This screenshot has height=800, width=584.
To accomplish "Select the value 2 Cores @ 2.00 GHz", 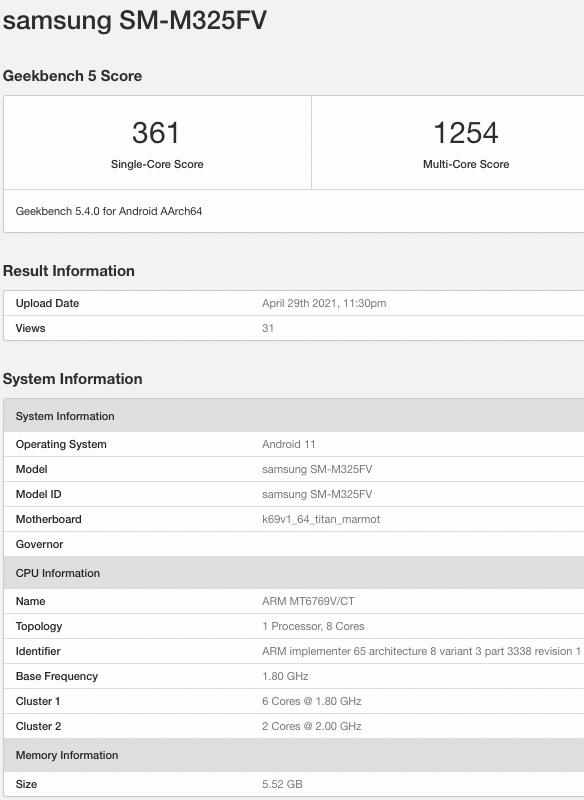I will [x=312, y=727].
